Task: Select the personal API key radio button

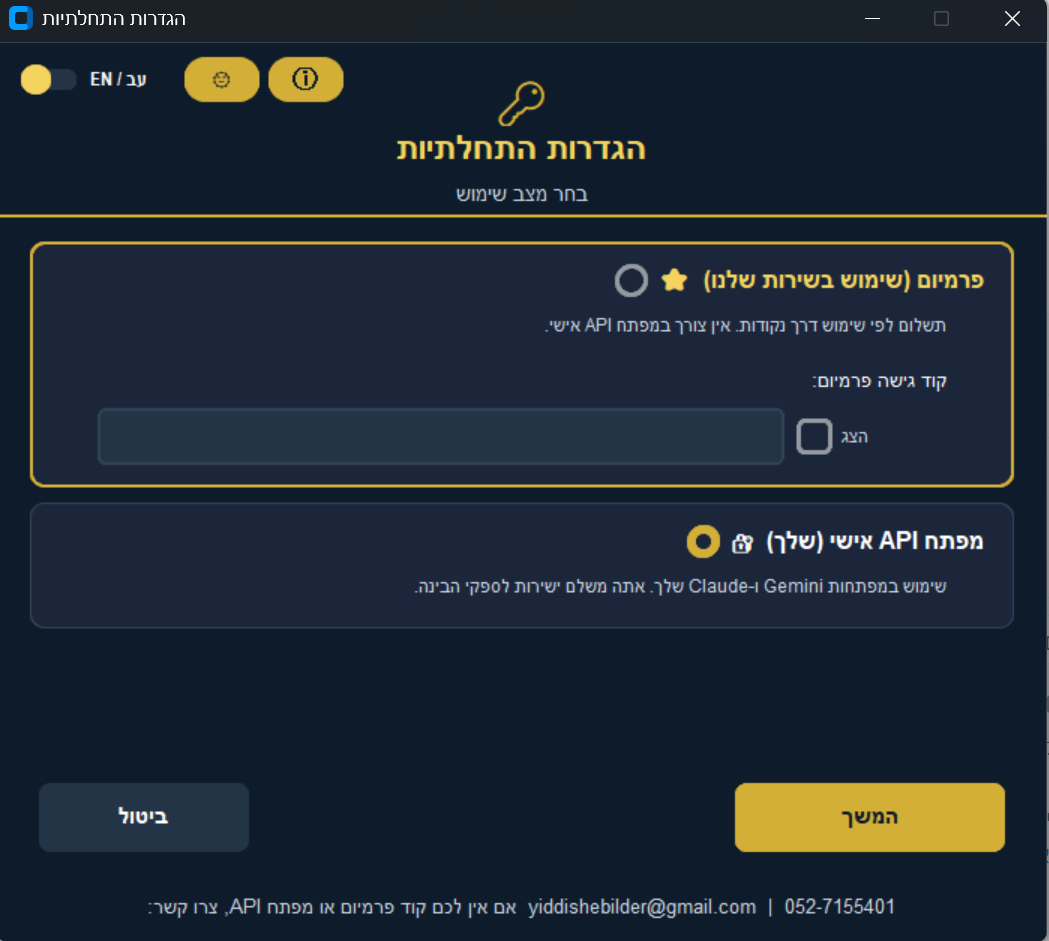Action: tap(704, 542)
